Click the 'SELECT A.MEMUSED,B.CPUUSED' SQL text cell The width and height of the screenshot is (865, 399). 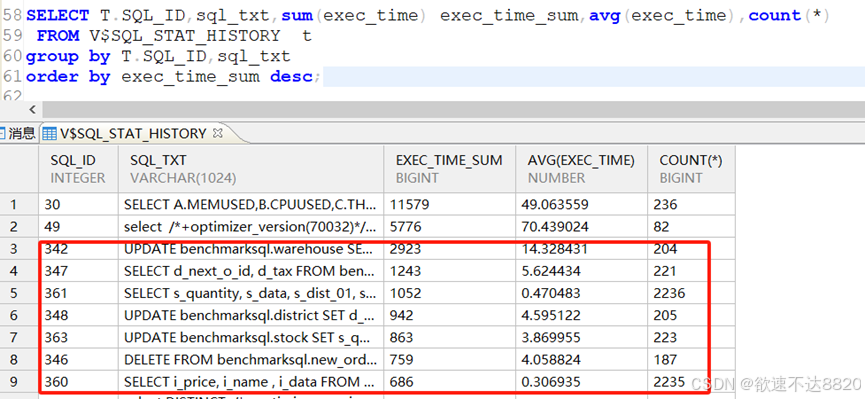pos(251,205)
